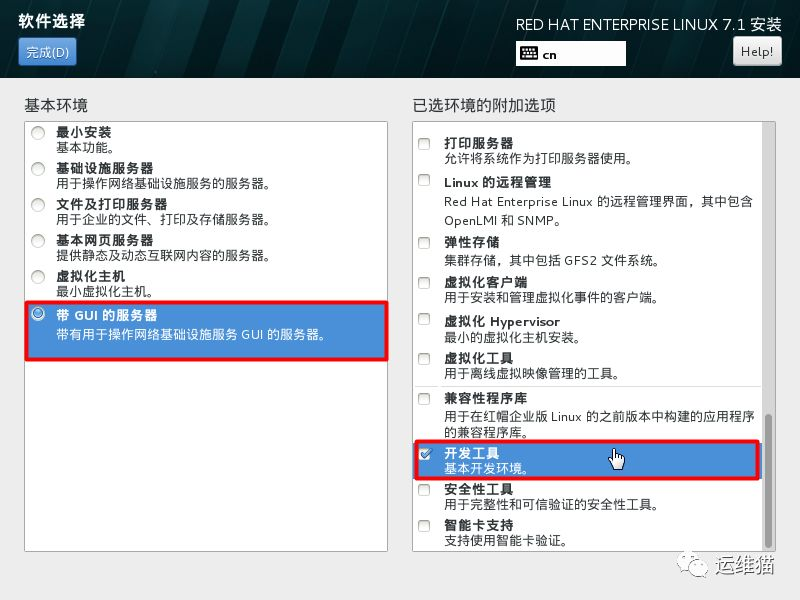Click the text 用于完整性和可信验证的安全性工具。
Image resolution: width=800 pixels, height=600 pixels.
coord(551,505)
